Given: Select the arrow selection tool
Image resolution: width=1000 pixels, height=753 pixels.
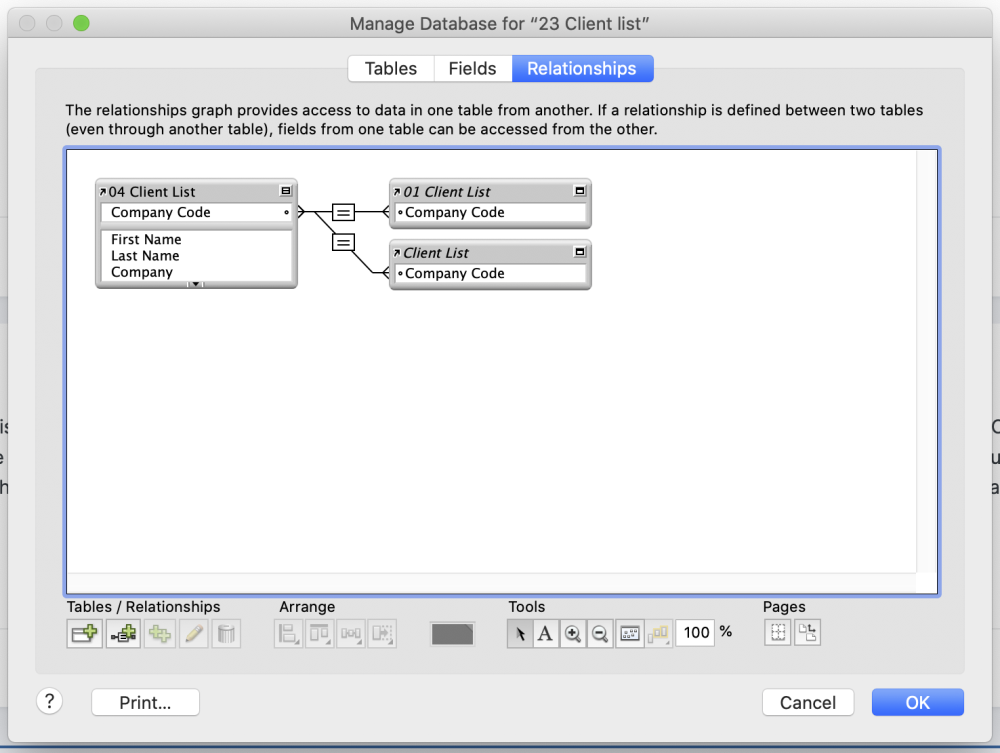Looking at the screenshot, I should pos(520,632).
